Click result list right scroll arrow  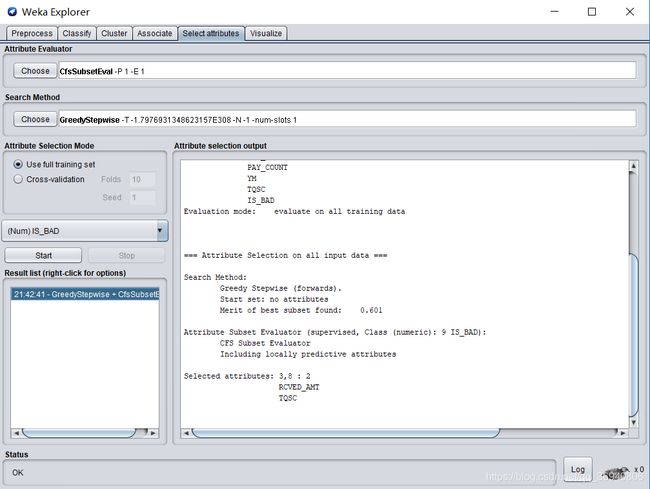(153, 433)
